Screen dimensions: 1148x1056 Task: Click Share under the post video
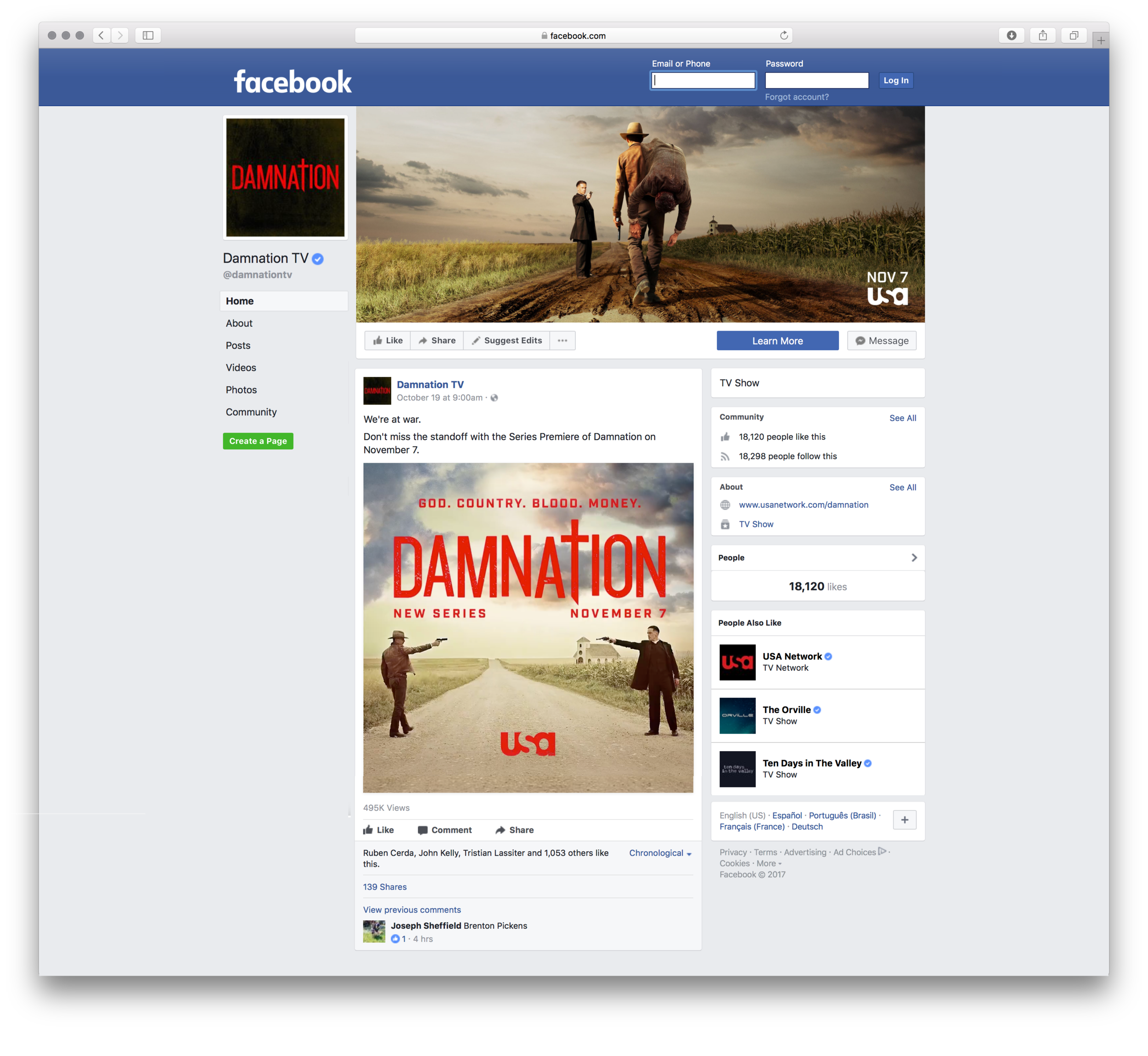[x=514, y=830]
